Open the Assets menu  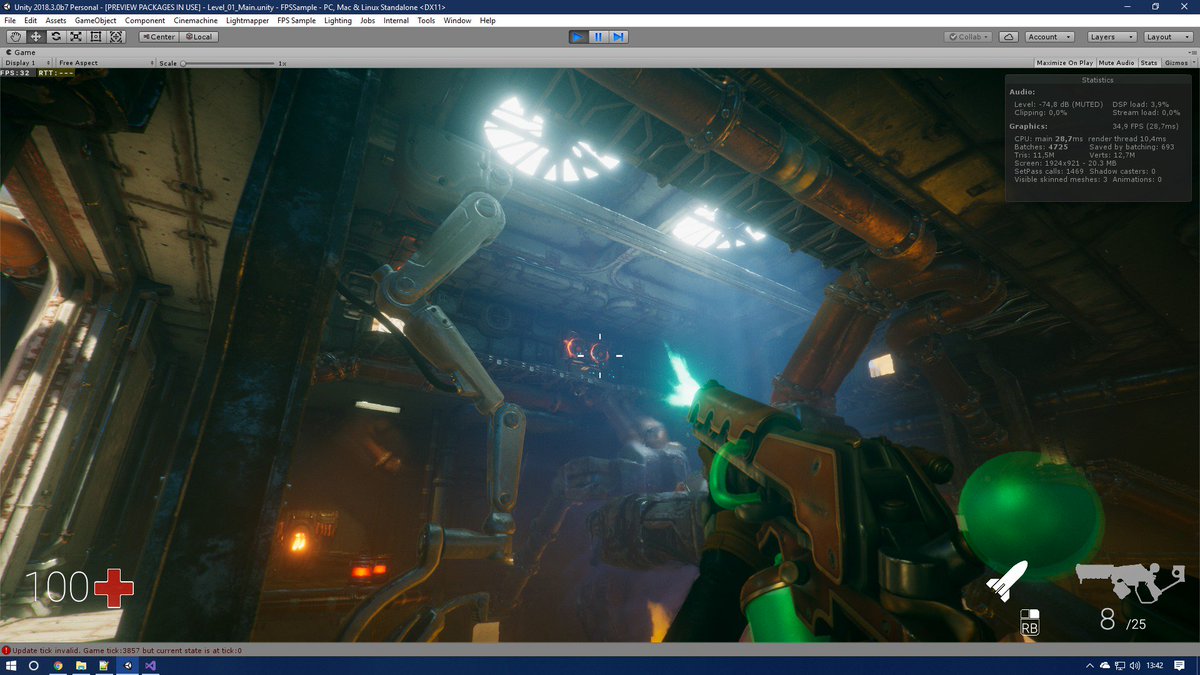56,20
